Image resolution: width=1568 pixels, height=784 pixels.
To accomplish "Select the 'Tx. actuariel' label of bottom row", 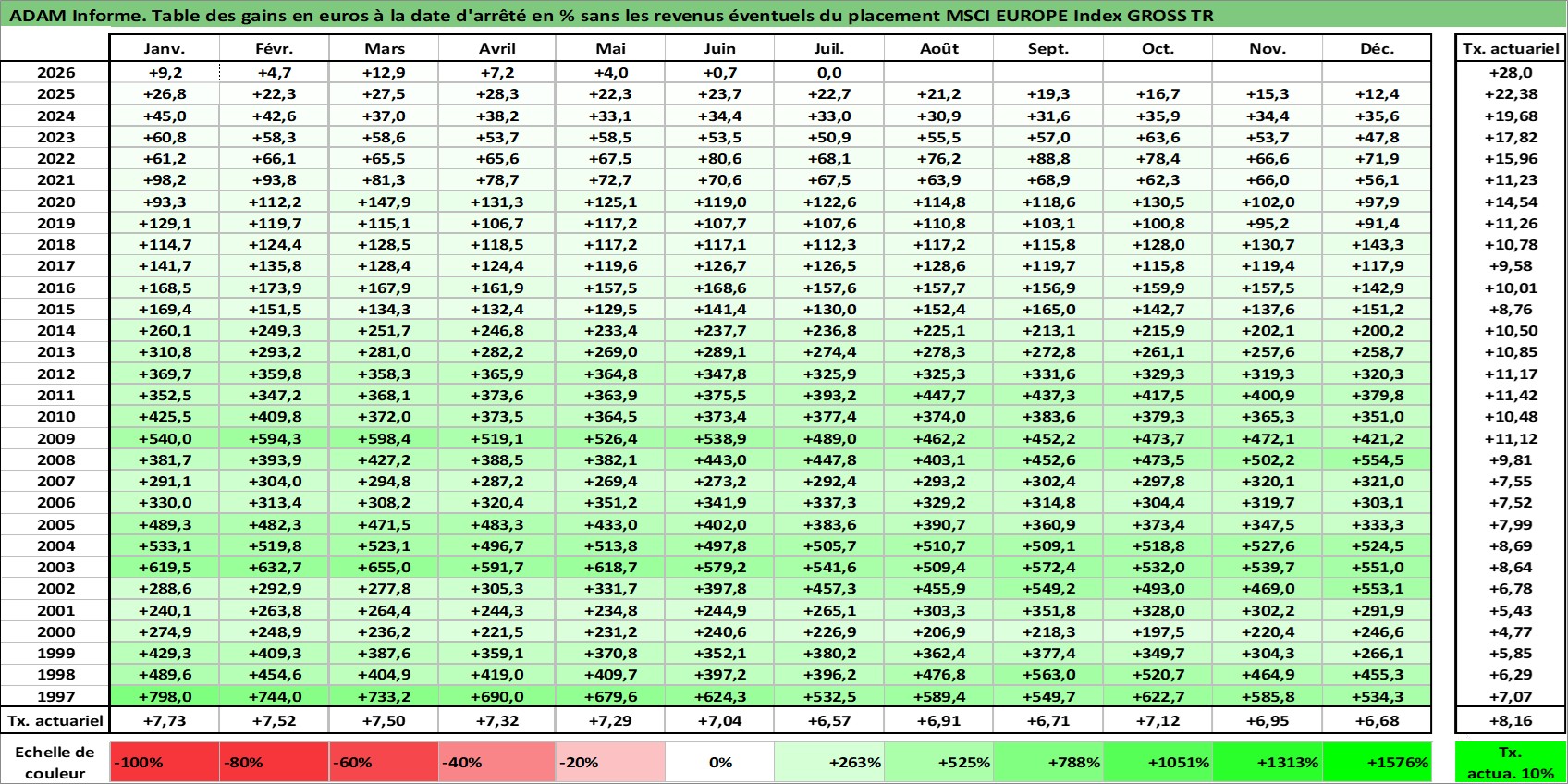I will point(55,720).
